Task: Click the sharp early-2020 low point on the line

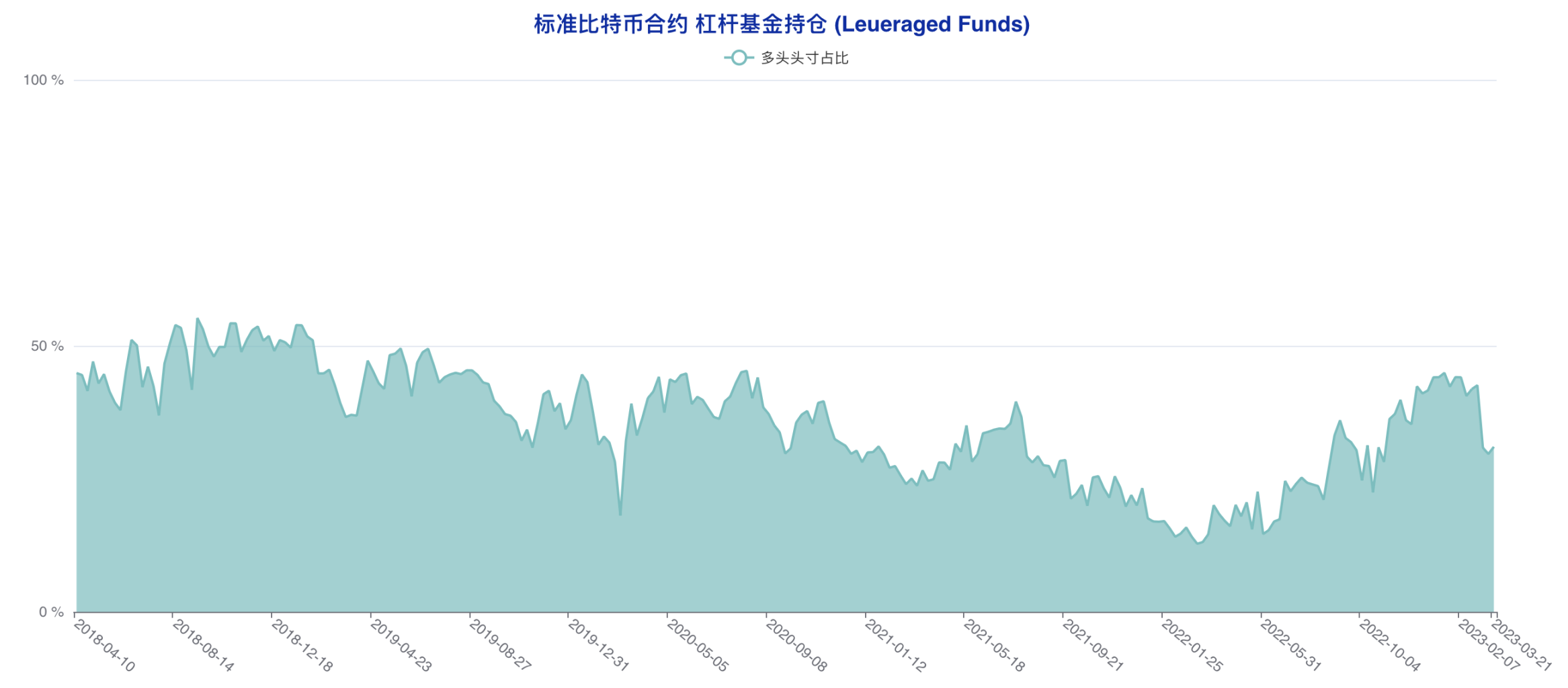Action: click(x=620, y=515)
